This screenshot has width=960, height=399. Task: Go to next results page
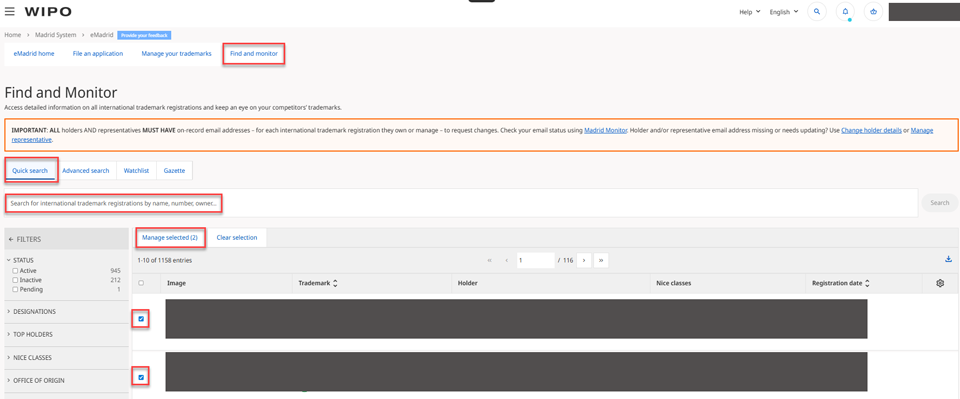(x=583, y=260)
